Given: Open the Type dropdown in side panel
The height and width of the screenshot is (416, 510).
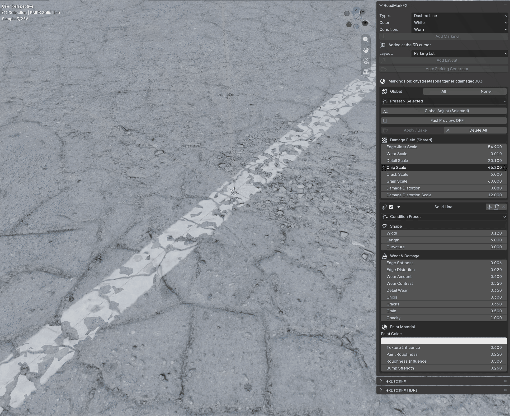Looking at the screenshot, I should click(x=459, y=16).
